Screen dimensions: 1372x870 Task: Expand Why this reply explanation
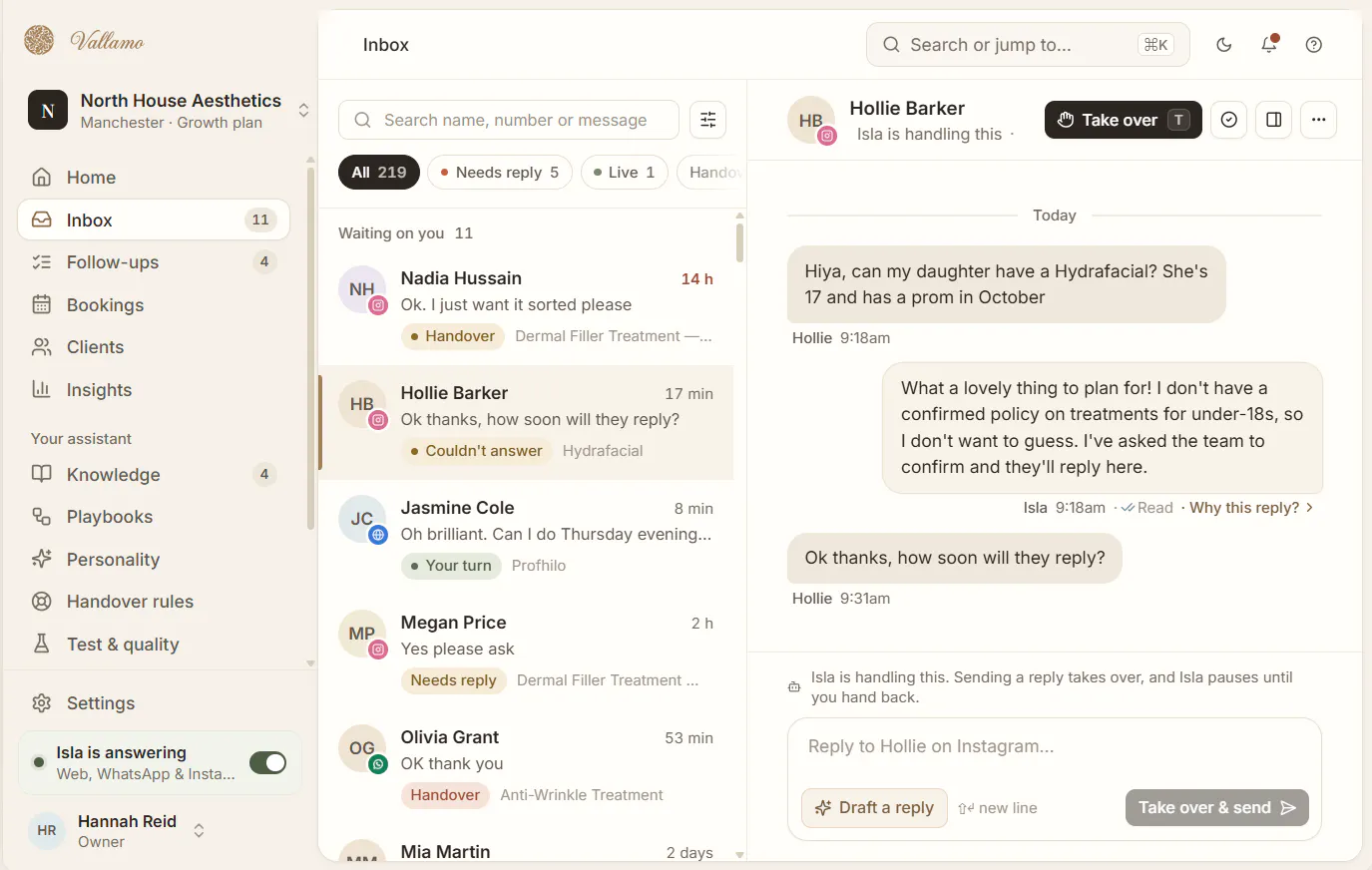[1251, 508]
